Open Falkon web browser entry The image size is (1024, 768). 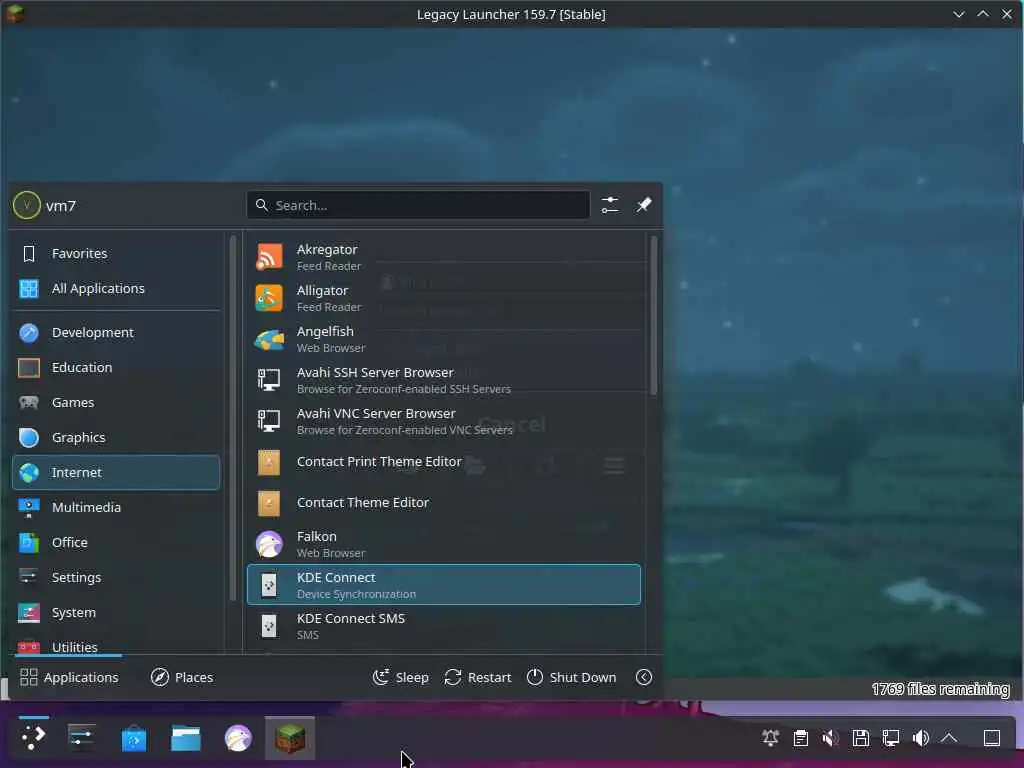443,544
